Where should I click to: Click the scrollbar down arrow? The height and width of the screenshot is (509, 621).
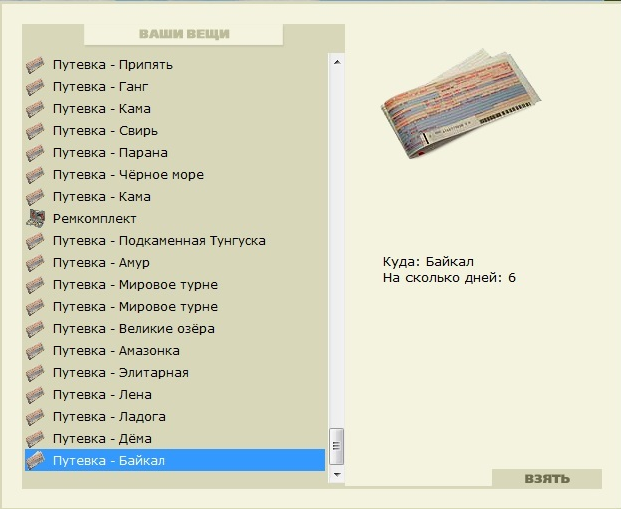[337, 475]
